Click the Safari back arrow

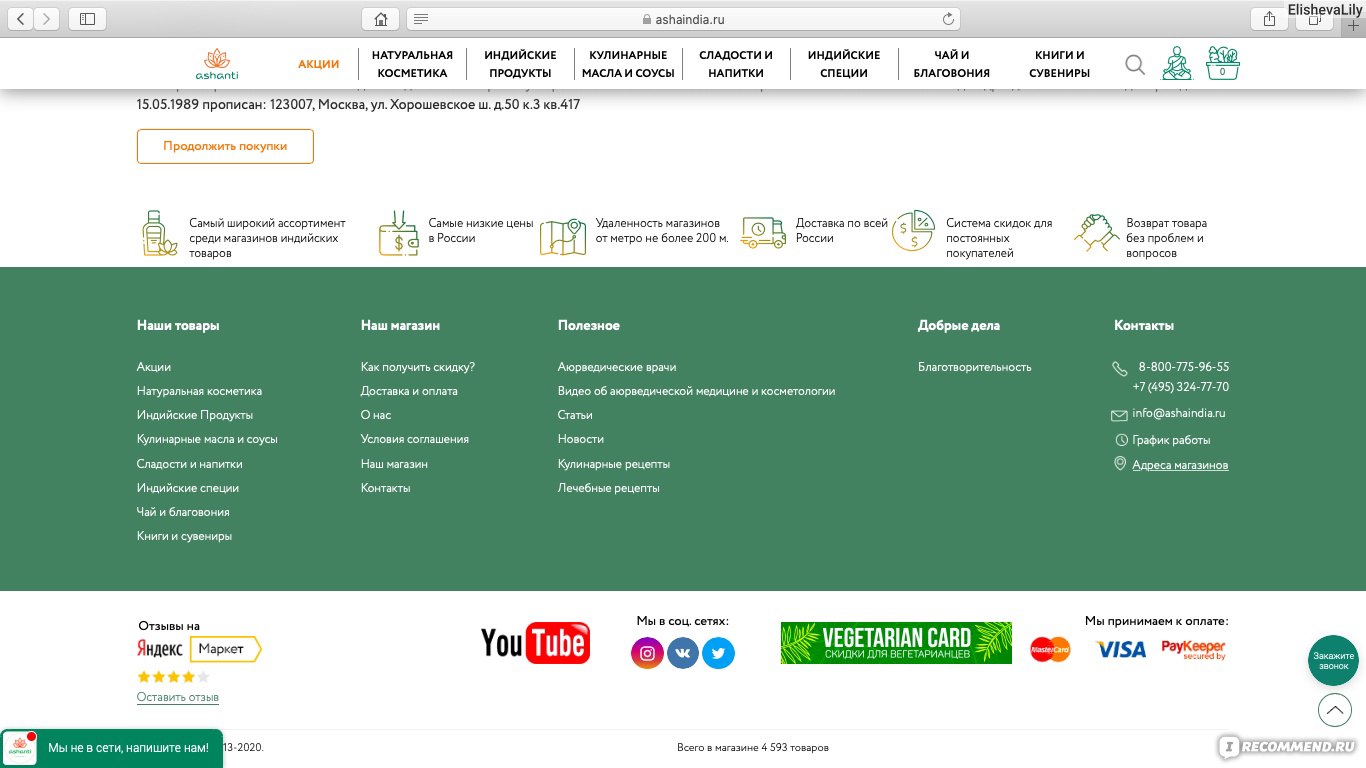pyautogui.click(x=21, y=19)
